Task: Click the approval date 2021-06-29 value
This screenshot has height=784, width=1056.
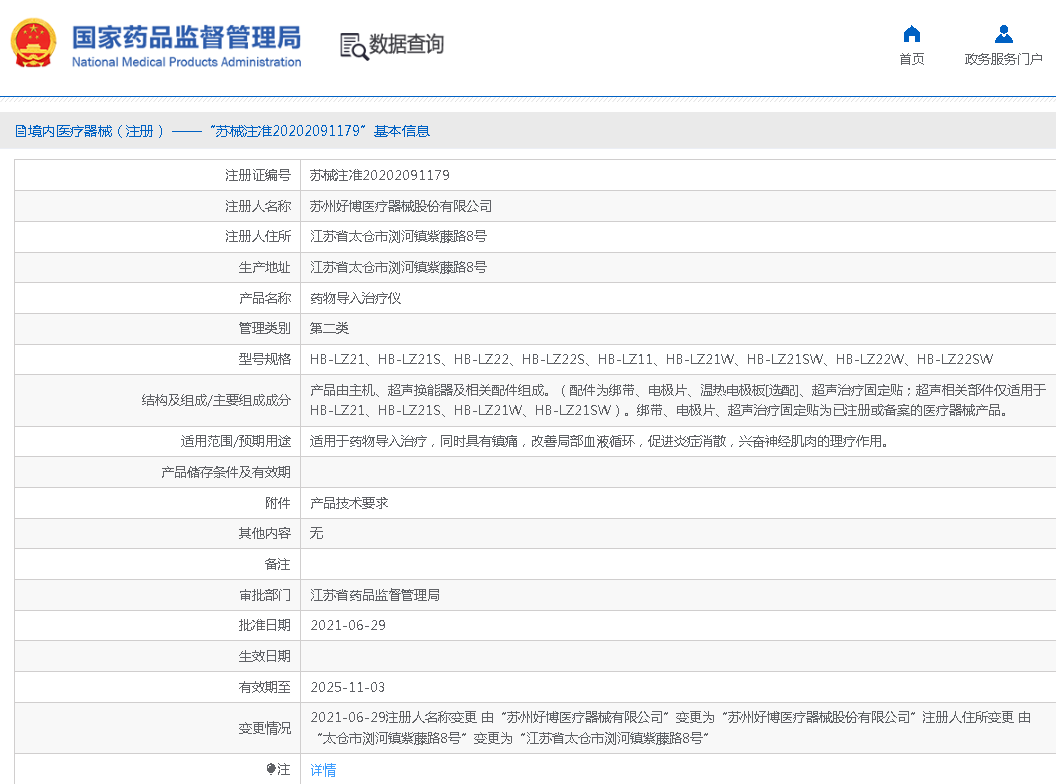Action: click(348, 625)
